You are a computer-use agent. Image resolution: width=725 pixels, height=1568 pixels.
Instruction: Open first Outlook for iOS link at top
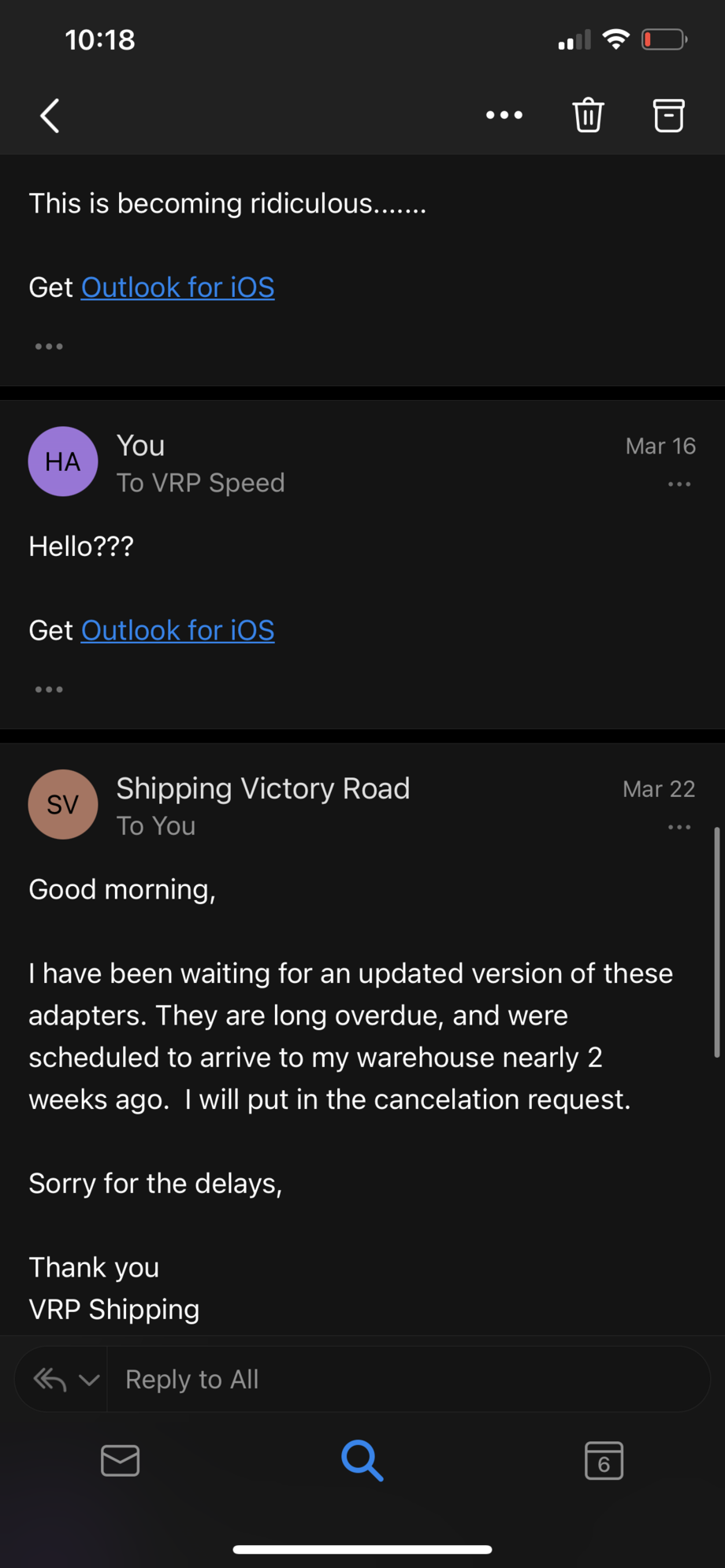[178, 287]
